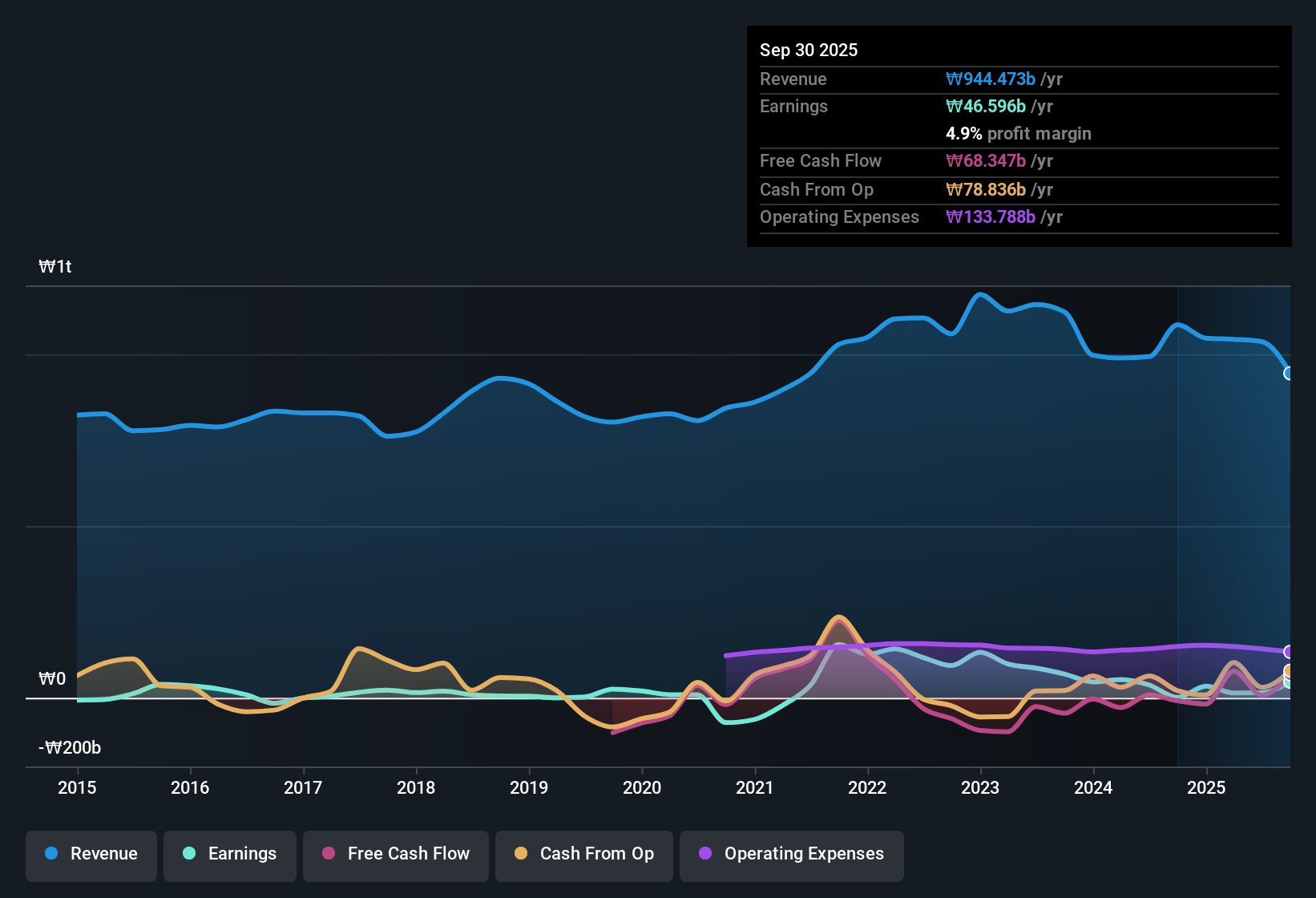Expand the Sep 30 2025 data panel
This screenshot has width=1316, height=898.
[x=809, y=50]
